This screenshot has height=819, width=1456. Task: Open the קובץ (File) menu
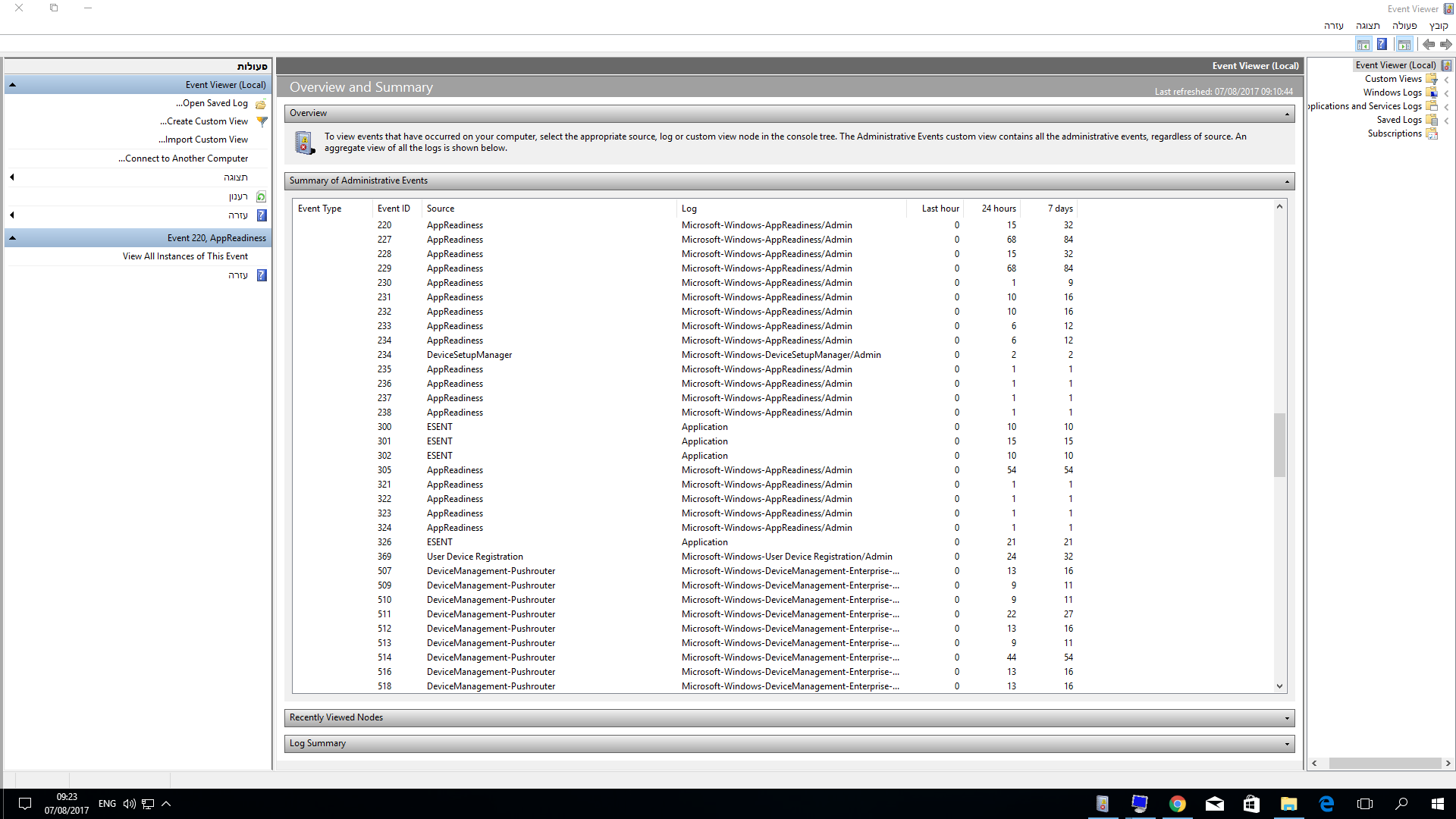click(1439, 26)
